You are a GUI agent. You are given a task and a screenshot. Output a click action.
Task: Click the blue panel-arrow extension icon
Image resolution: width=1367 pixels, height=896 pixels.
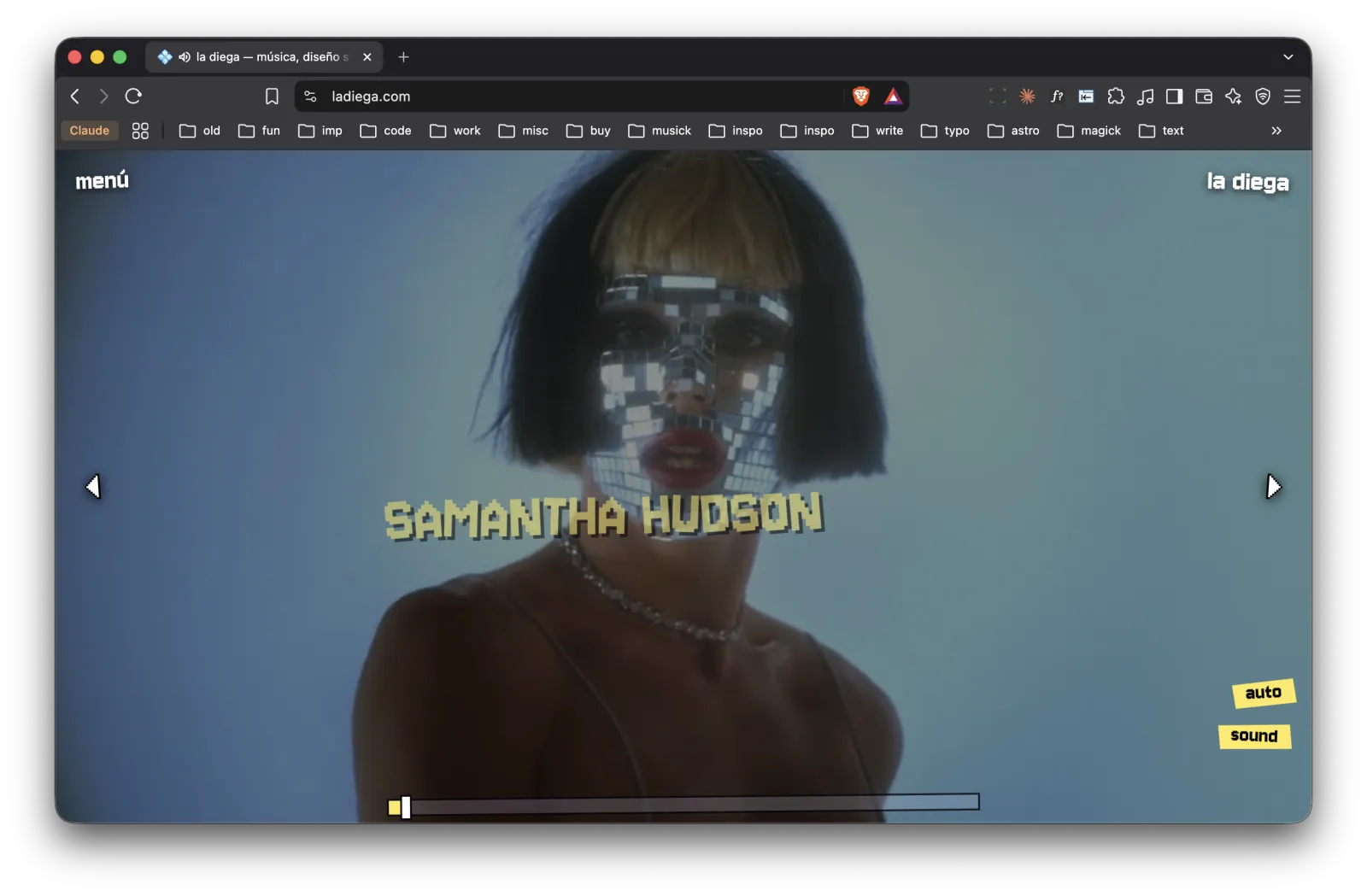click(x=1086, y=97)
